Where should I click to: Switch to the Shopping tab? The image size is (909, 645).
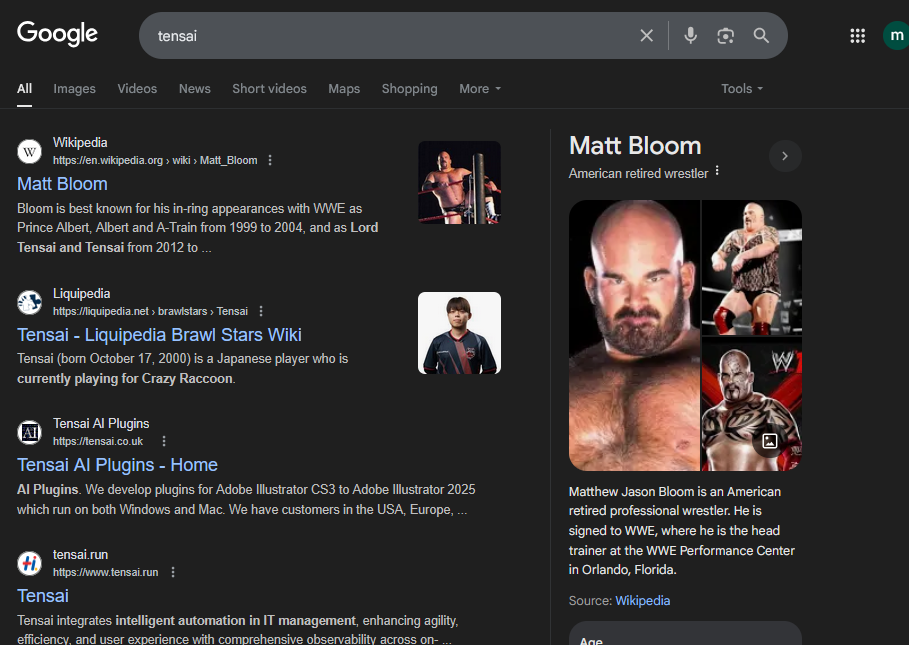(409, 89)
